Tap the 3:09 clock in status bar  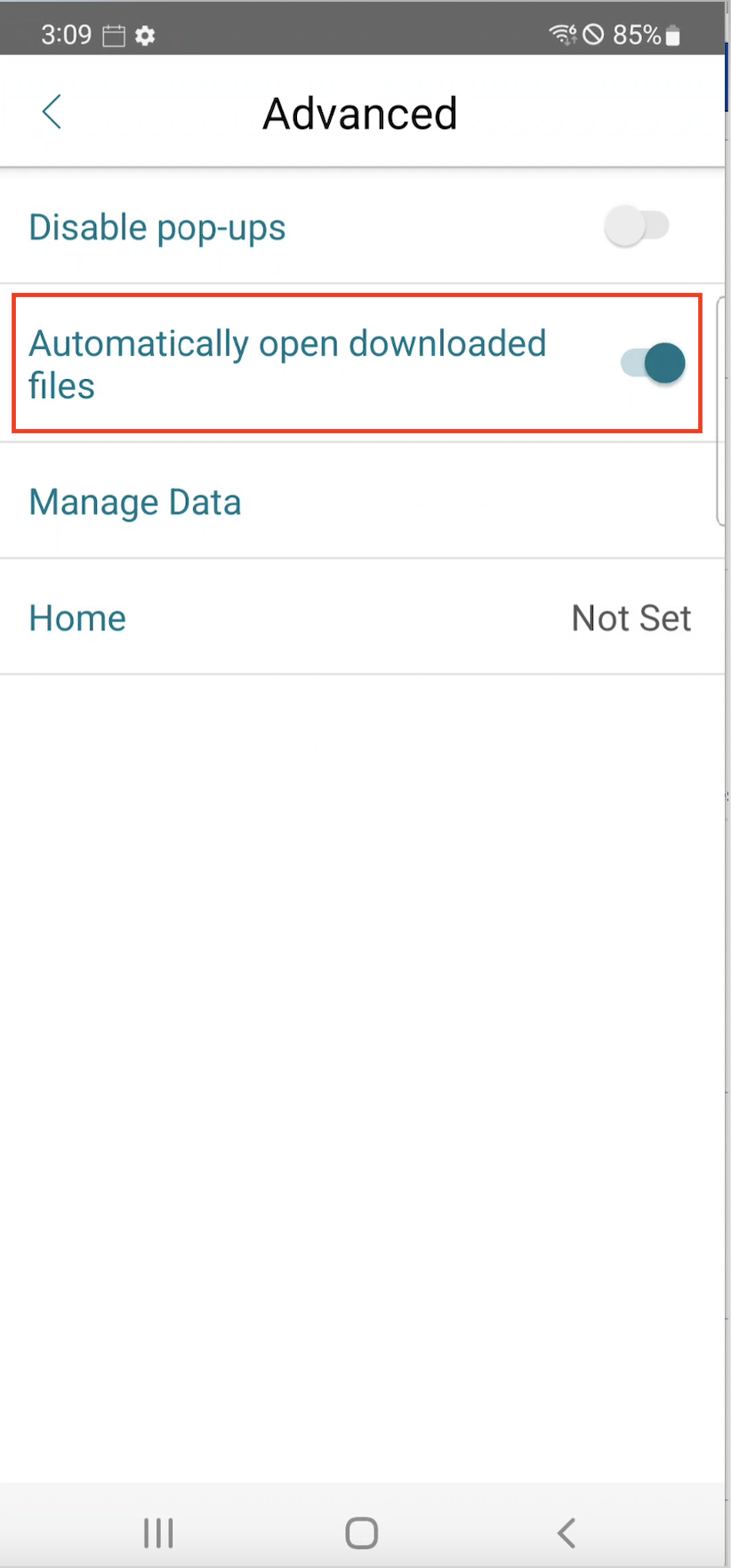66,35
